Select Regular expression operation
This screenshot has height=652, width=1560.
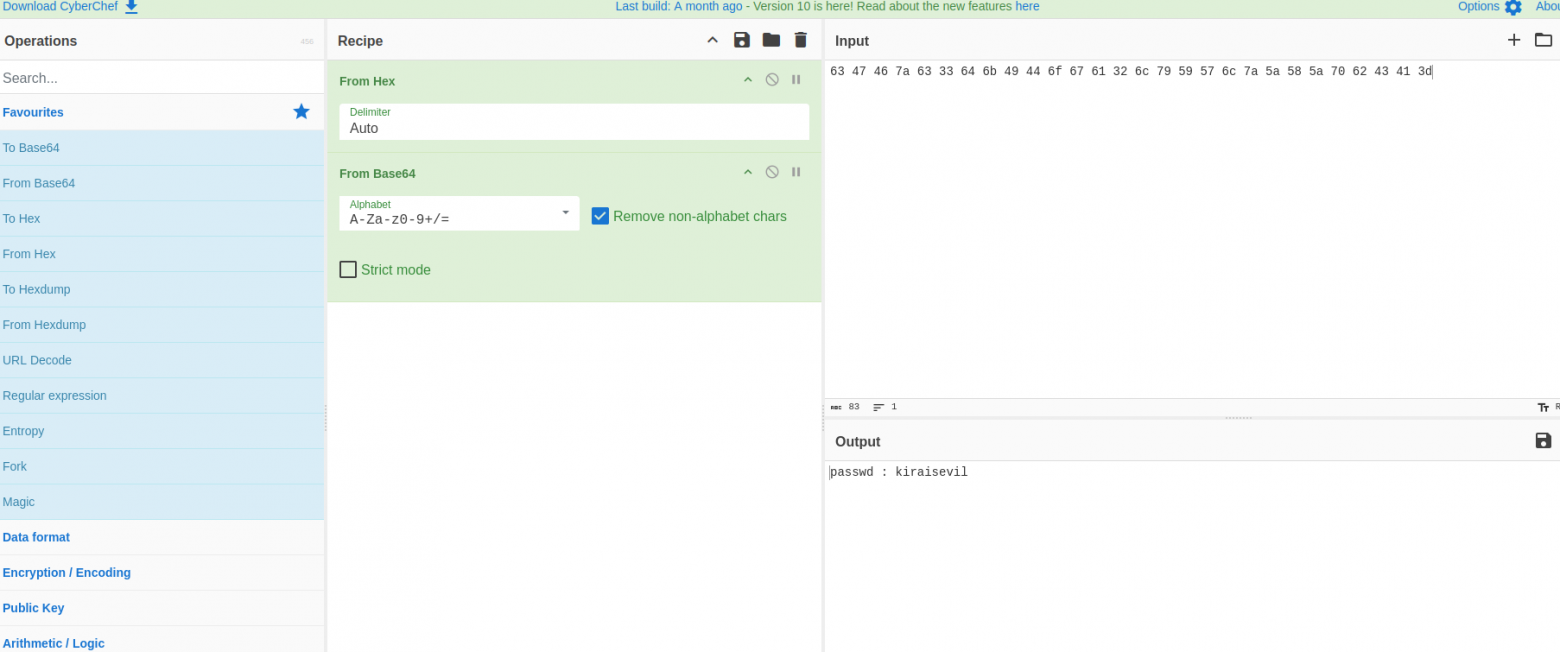click(162, 395)
